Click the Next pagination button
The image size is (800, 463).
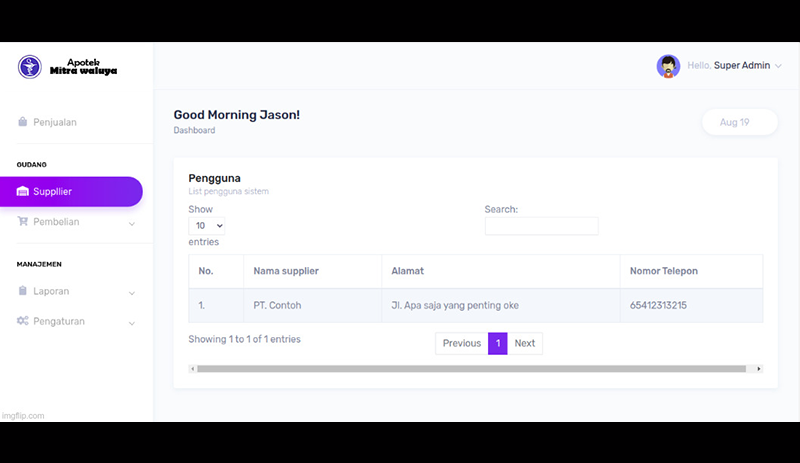525,343
